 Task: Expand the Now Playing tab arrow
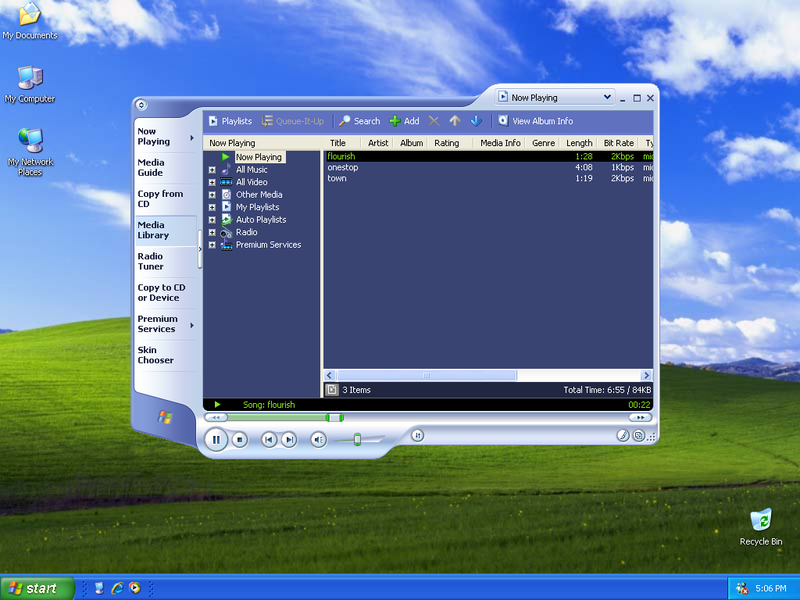[x=192, y=138]
